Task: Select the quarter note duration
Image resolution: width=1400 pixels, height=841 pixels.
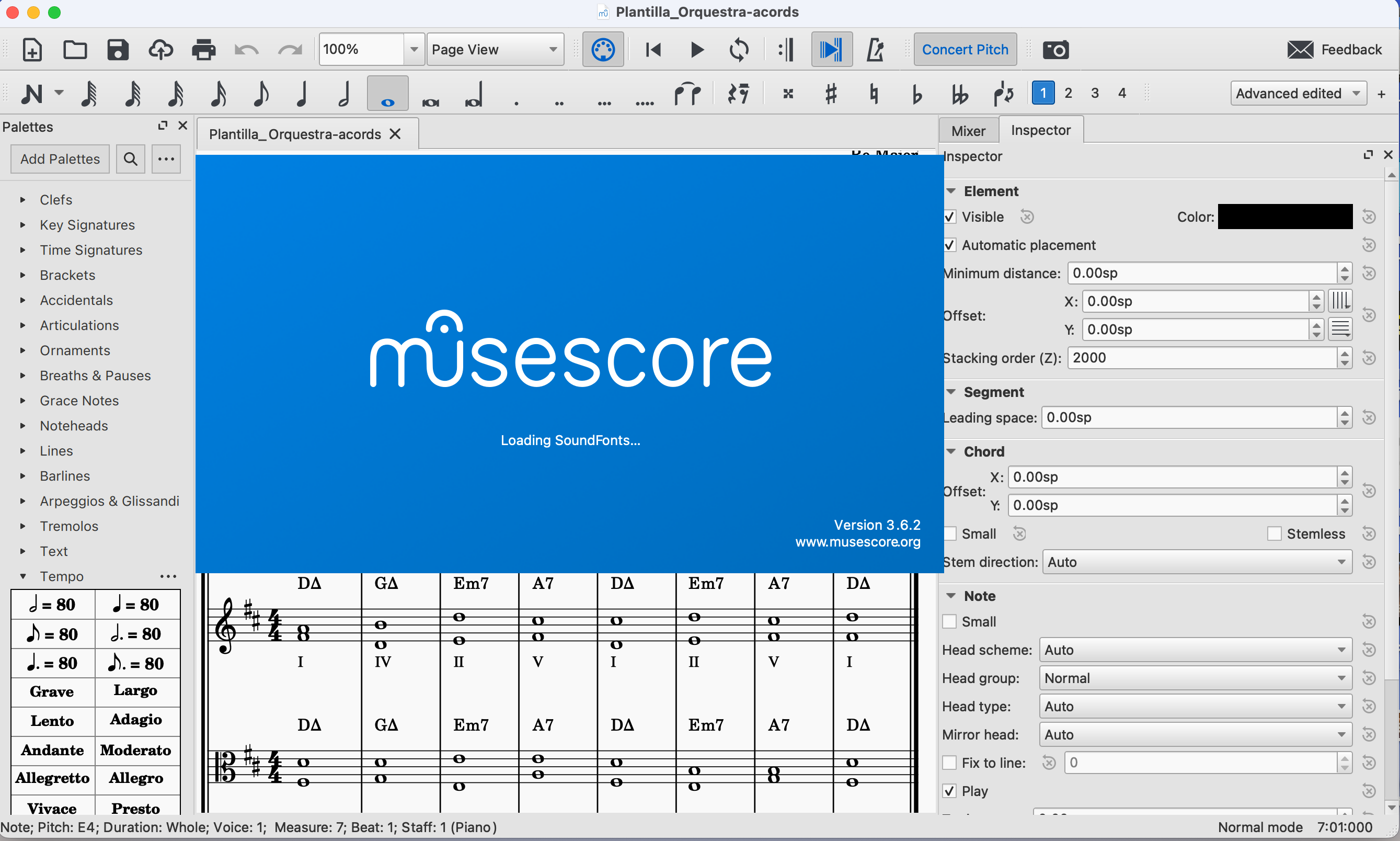Action: pos(302,94)
